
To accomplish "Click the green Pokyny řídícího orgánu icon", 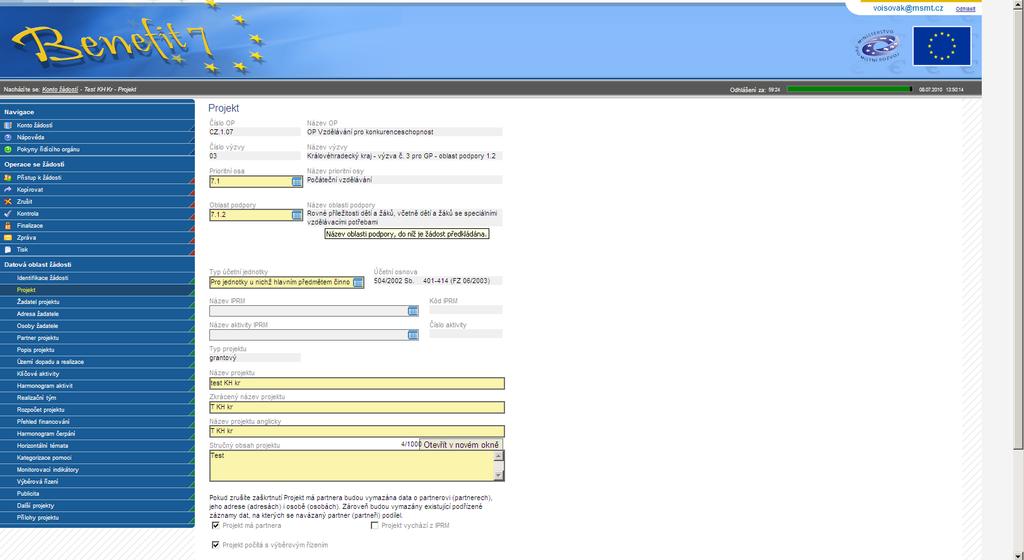I will click(x=8, y=149).
